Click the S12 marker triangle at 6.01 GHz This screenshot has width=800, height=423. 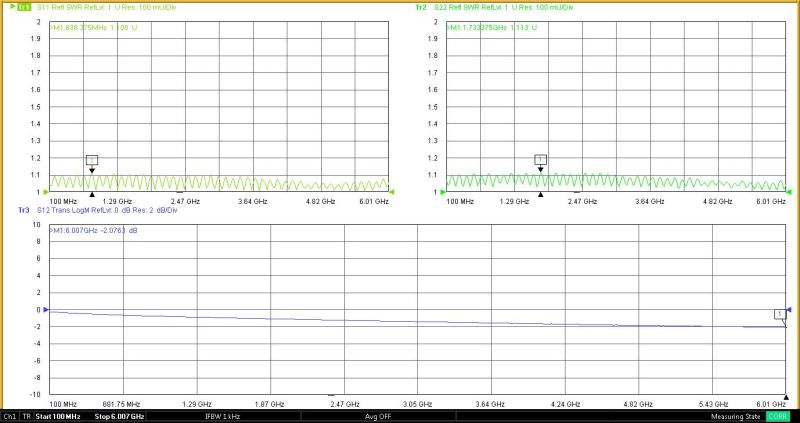tap(786, 397)
